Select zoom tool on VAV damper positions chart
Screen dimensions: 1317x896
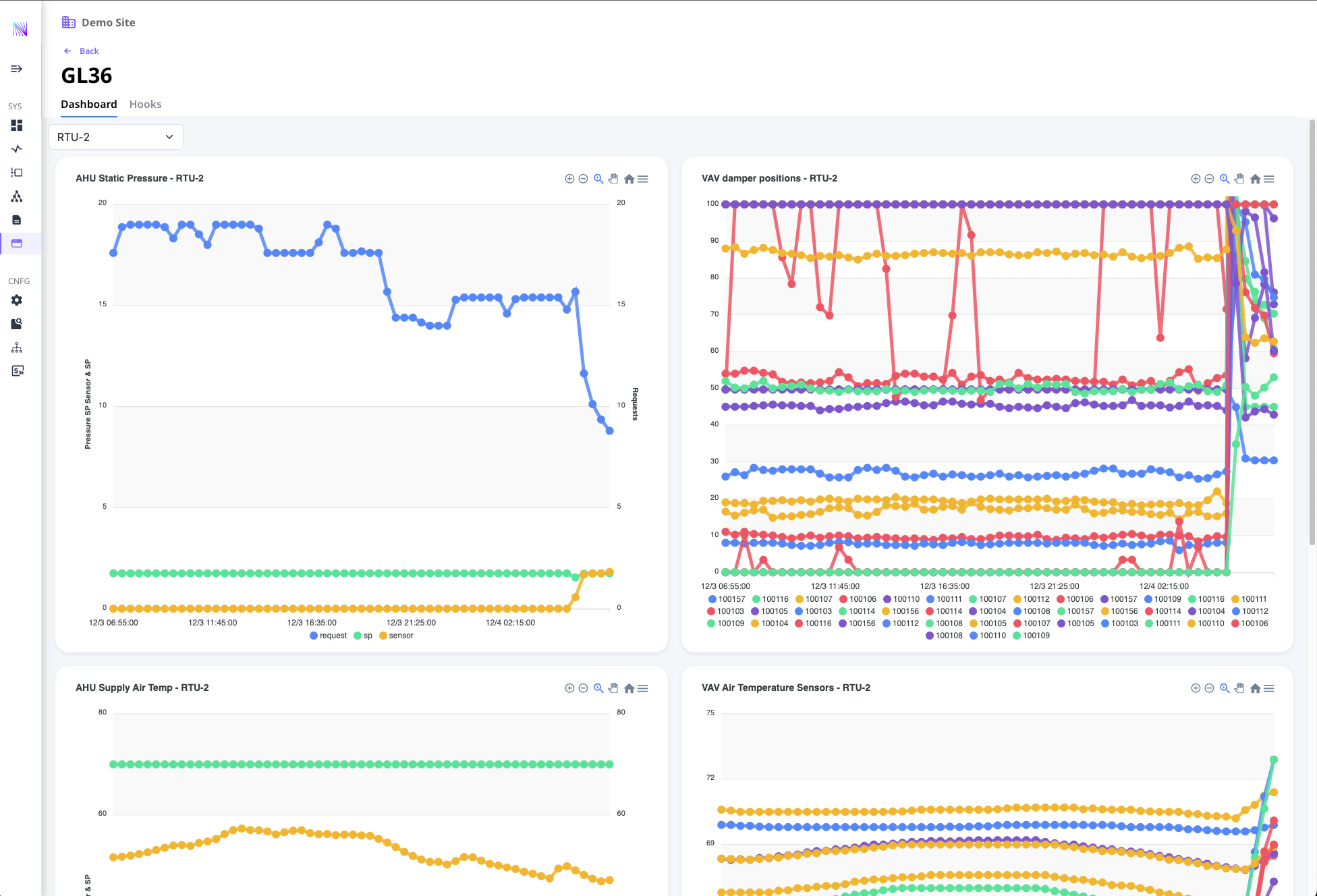pos(1225,179)
